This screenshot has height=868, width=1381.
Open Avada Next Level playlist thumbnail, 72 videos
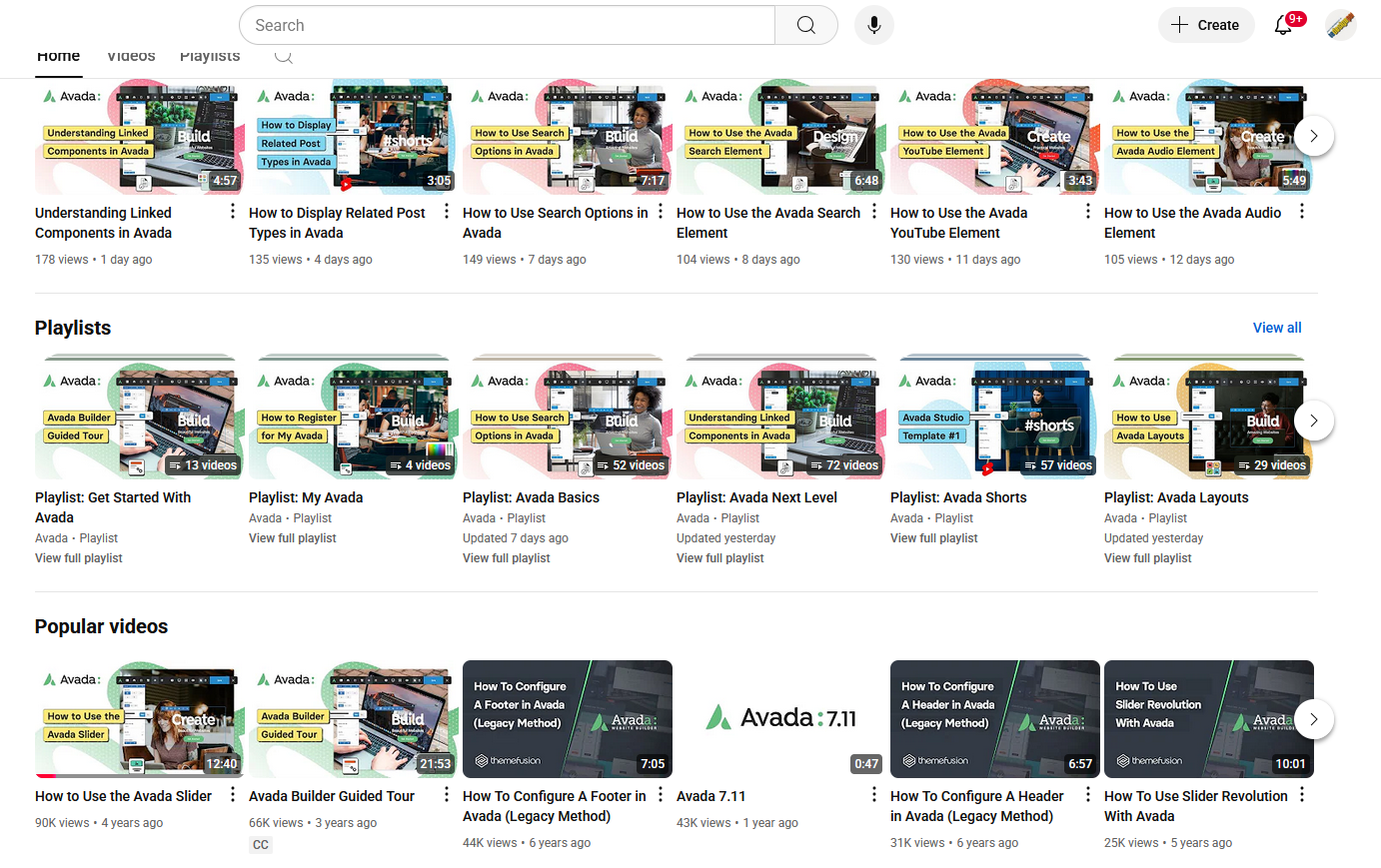[781, 420]
